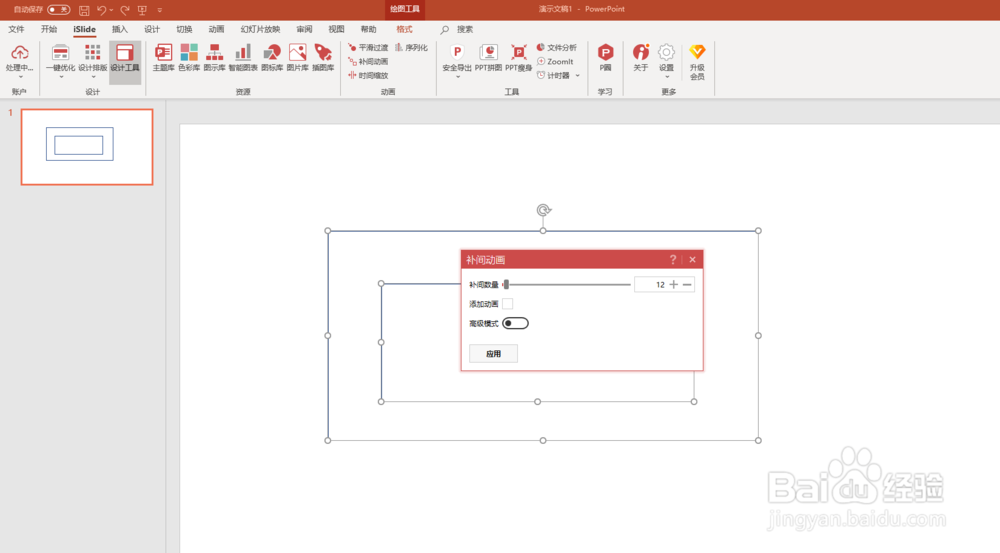Switch to the 切换 transitions tab
This screenshot has width=1000, height=553.
[x=184, y=29]
